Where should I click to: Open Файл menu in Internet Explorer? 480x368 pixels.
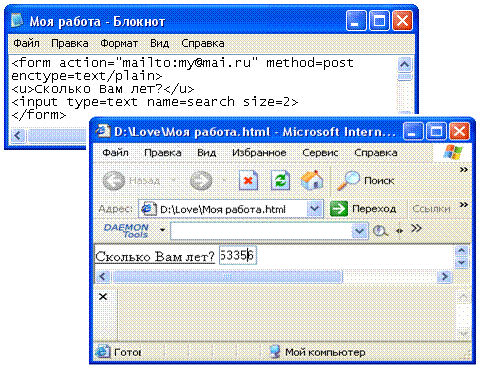point(115,153)
